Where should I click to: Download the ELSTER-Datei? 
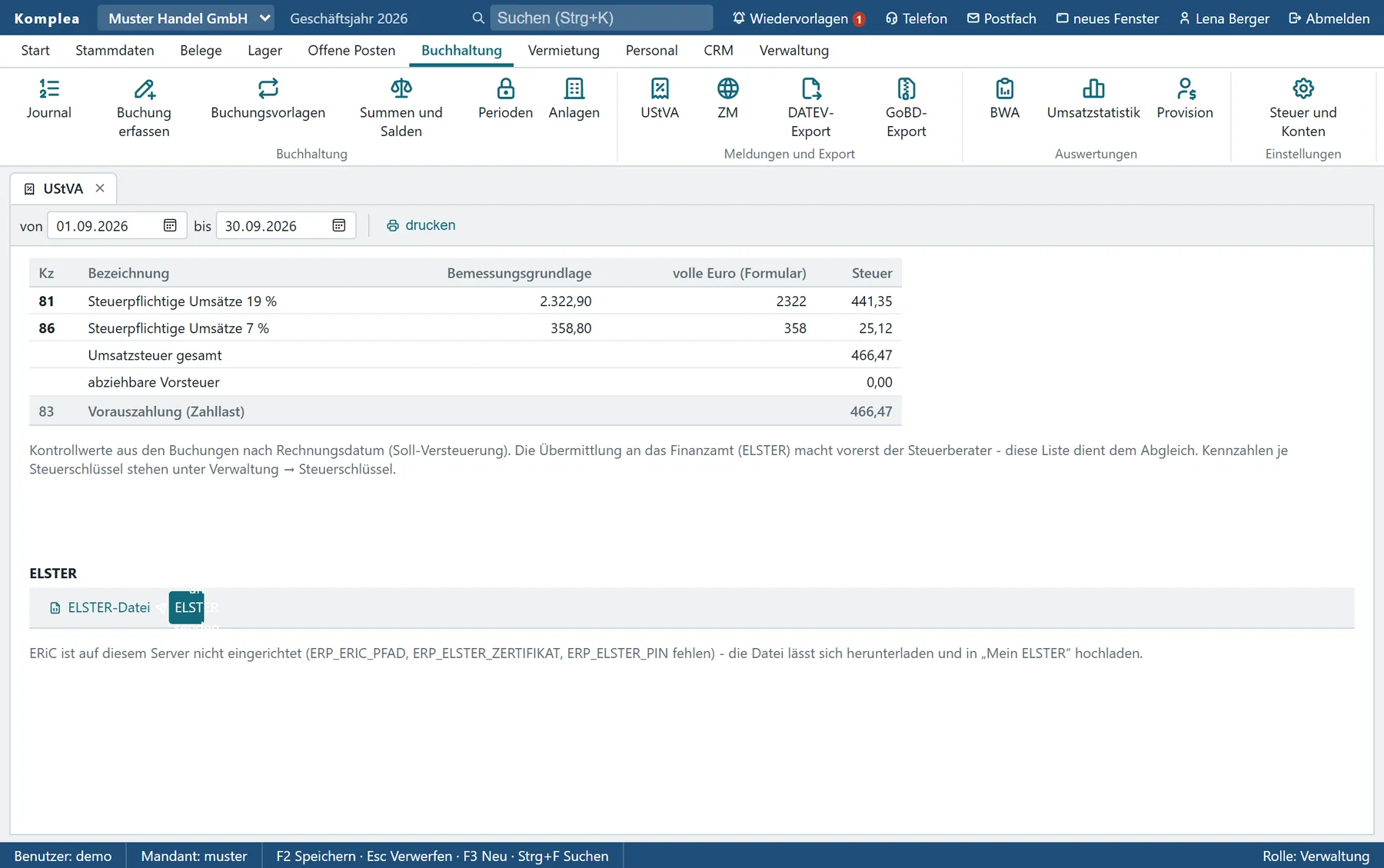point(100,607)
